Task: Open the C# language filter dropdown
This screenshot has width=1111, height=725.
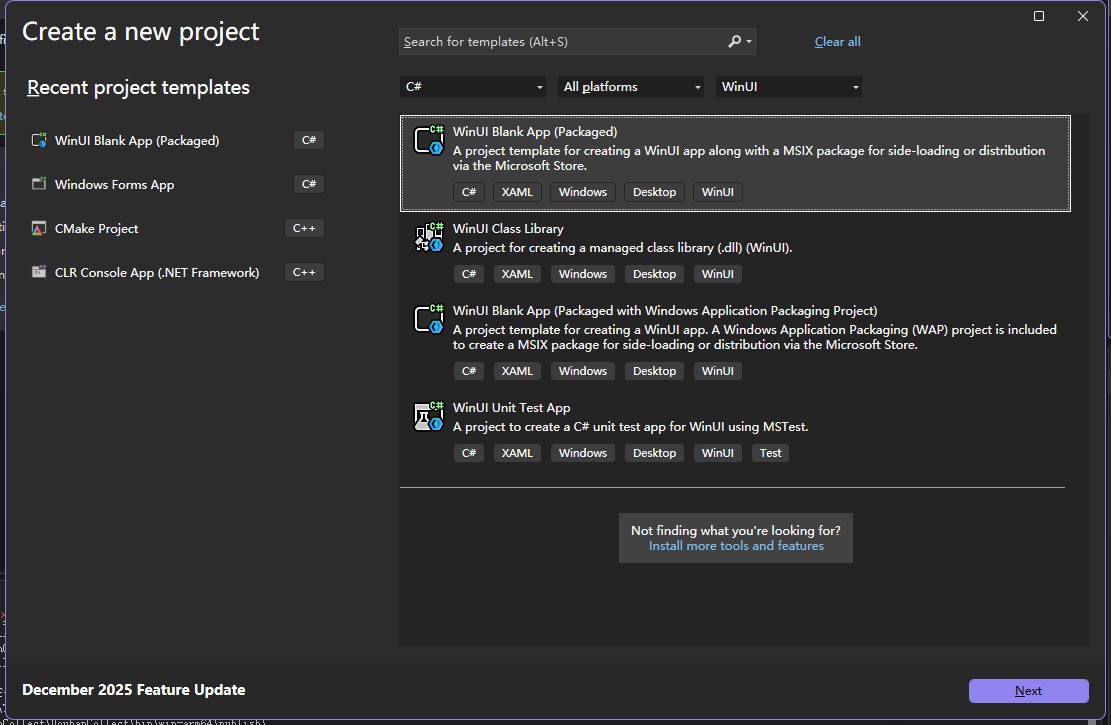Action: (473, 87)
